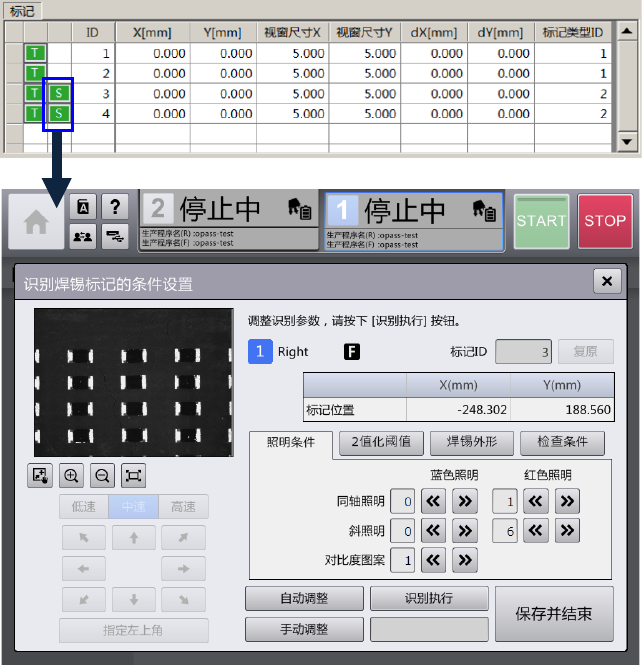Click 识别执行 button
The image size is (642, 665).
pyautogui.click(x=429, y=598)
